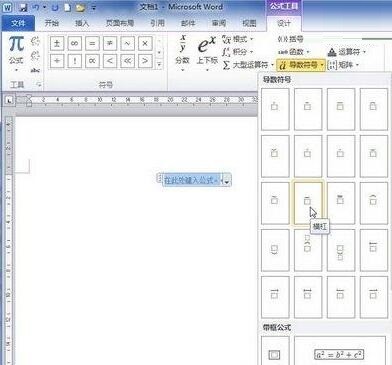The image size is (392, 365).
Task: Switch to the 页面布局 Page Layout tab
Action: point(120,23)
